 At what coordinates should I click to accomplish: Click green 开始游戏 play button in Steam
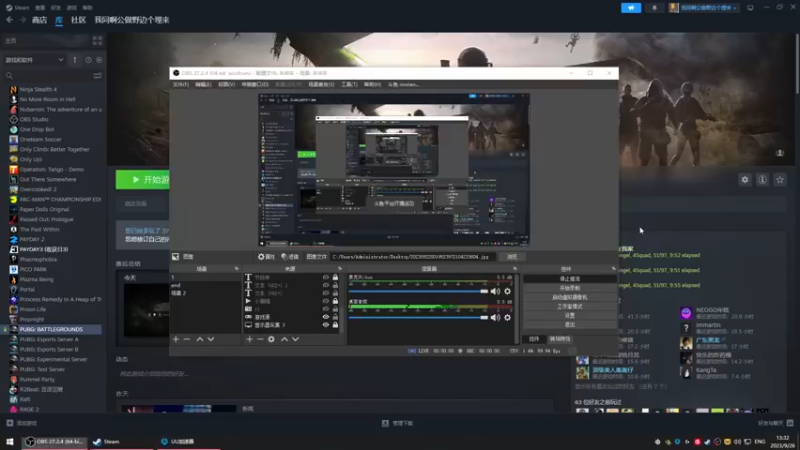(x=143, y=180)
